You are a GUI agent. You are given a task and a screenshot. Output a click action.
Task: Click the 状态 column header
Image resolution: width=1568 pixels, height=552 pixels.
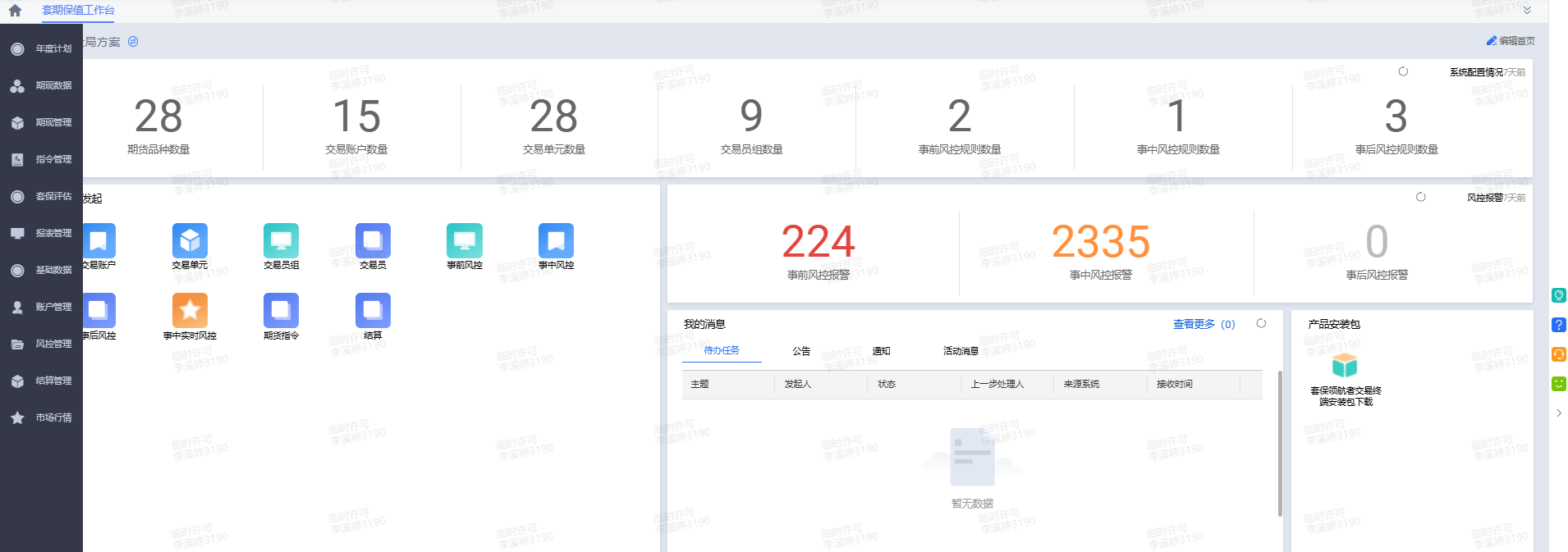pyautogui.click(x=914, y=384)
